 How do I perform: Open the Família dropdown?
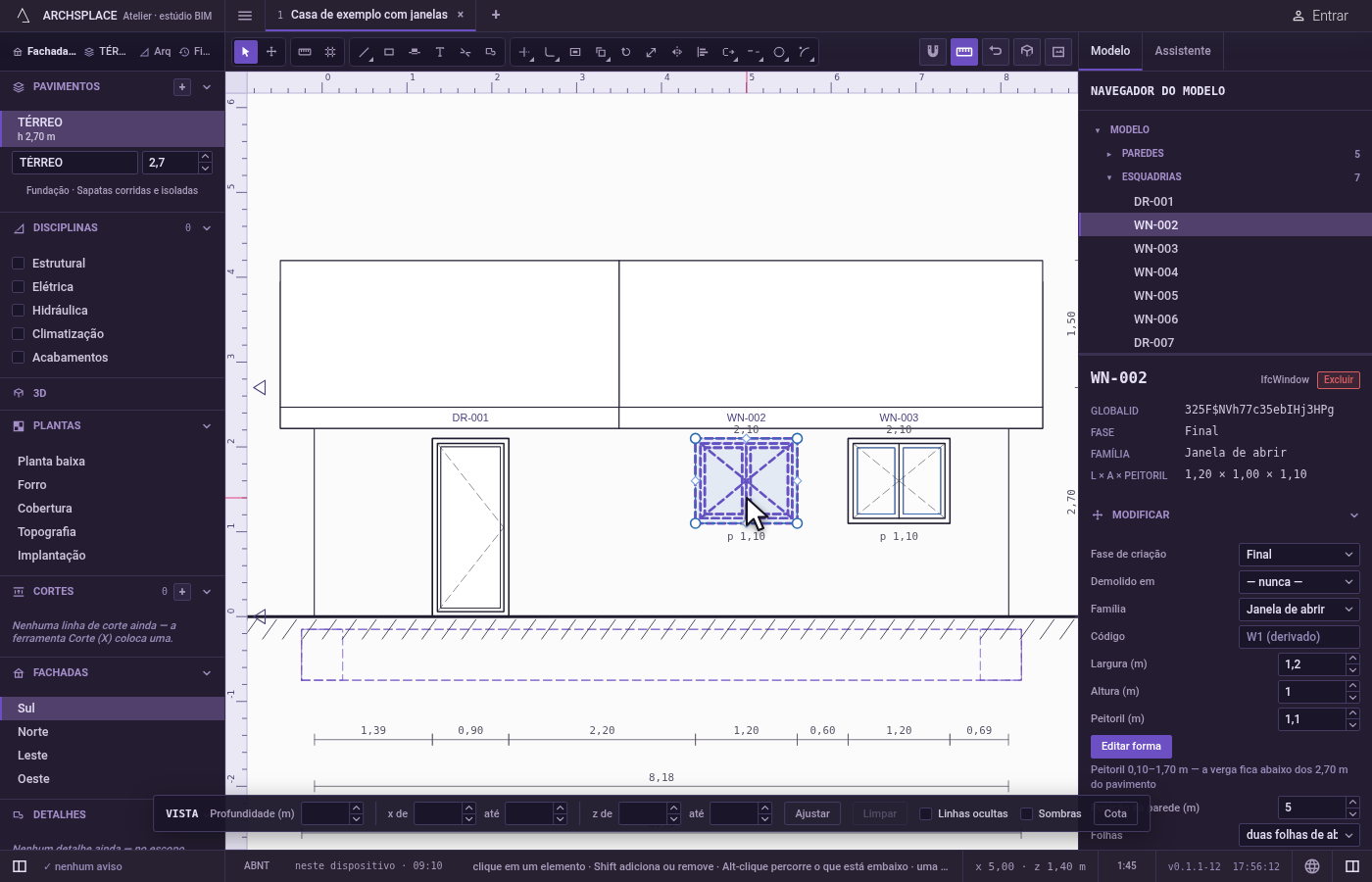click(x=1298, y=610)
